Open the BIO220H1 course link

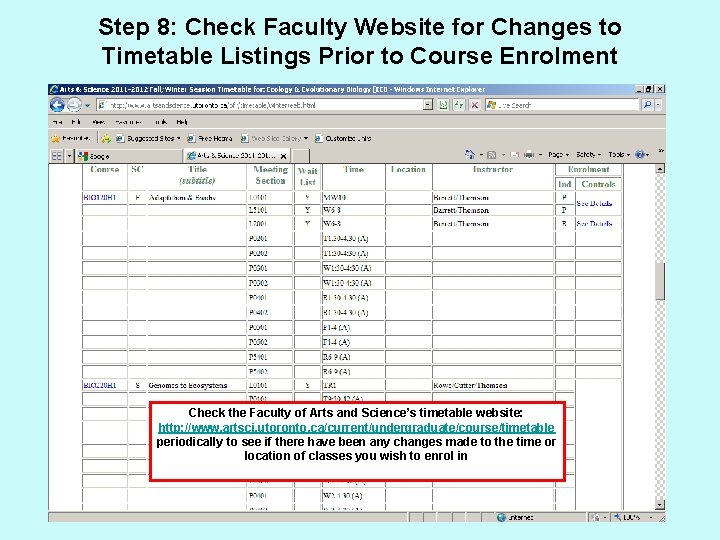100,385
